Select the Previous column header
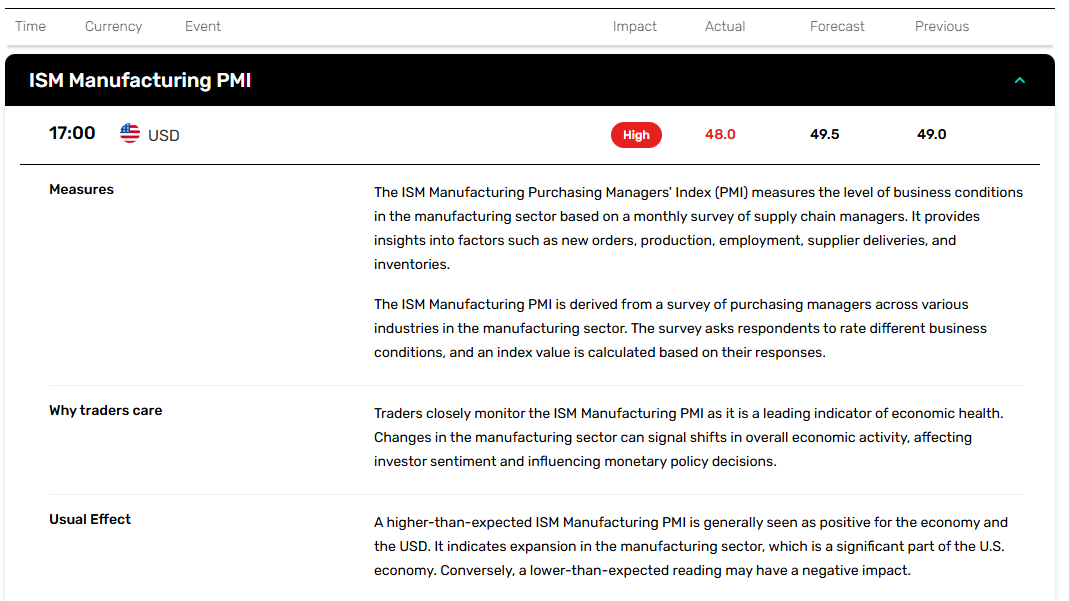Image resolution: width=1069 pixels, height=601 pixels. [942, 27]
